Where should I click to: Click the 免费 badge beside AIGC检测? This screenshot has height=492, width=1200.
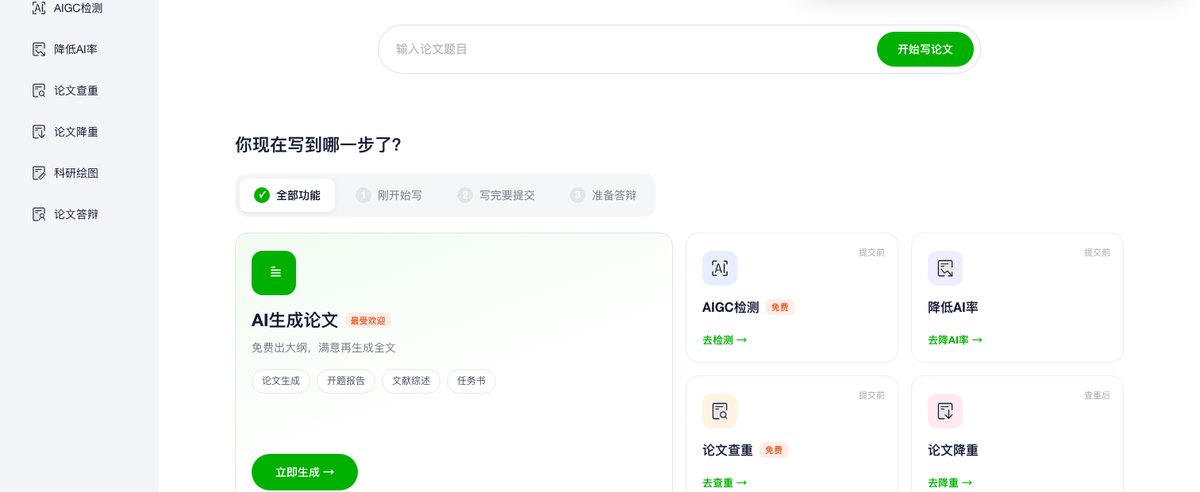(x=780, y=308)
